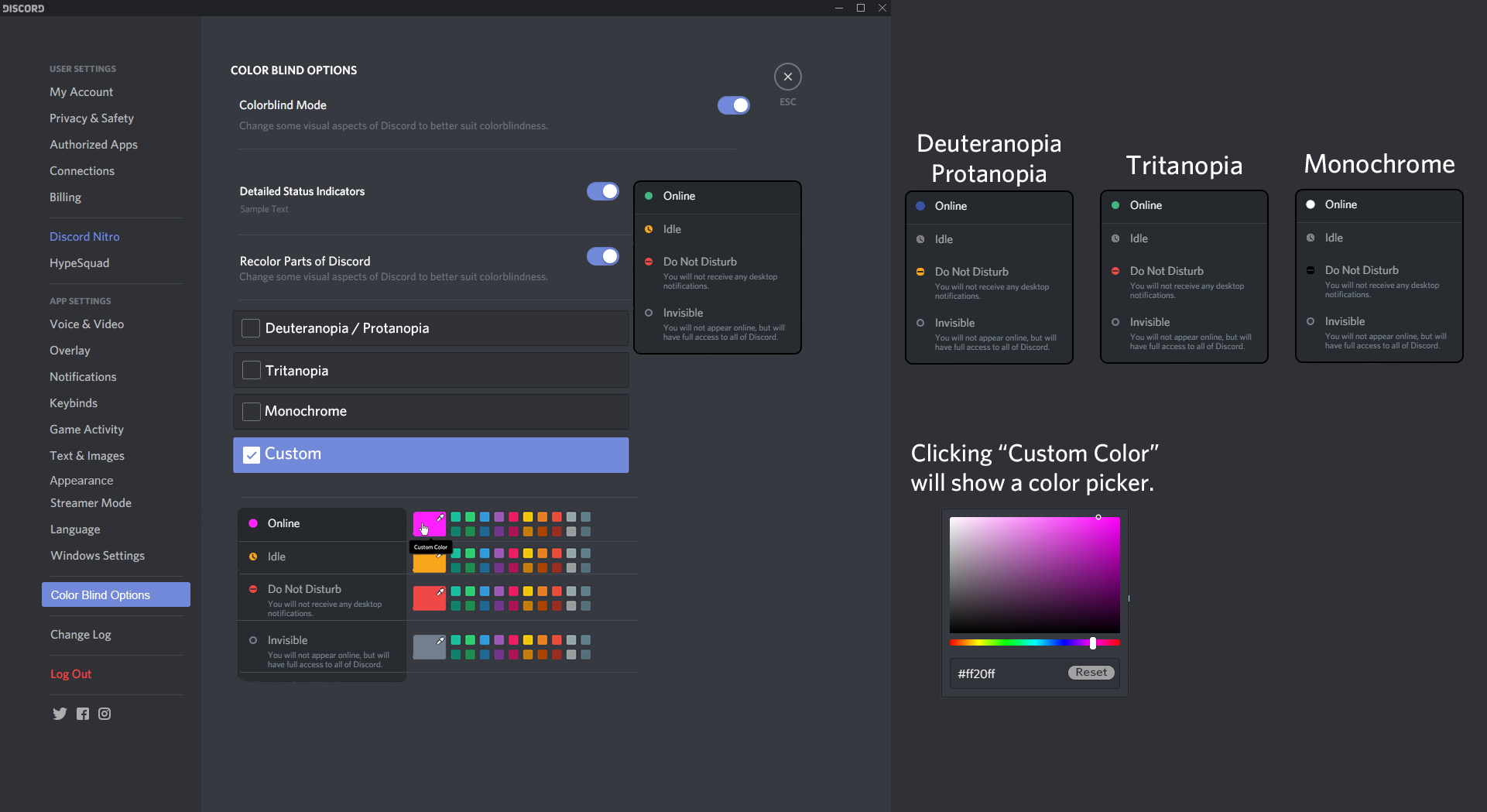
Task: Open Text & Images settings
Action: tap(87, 456)
